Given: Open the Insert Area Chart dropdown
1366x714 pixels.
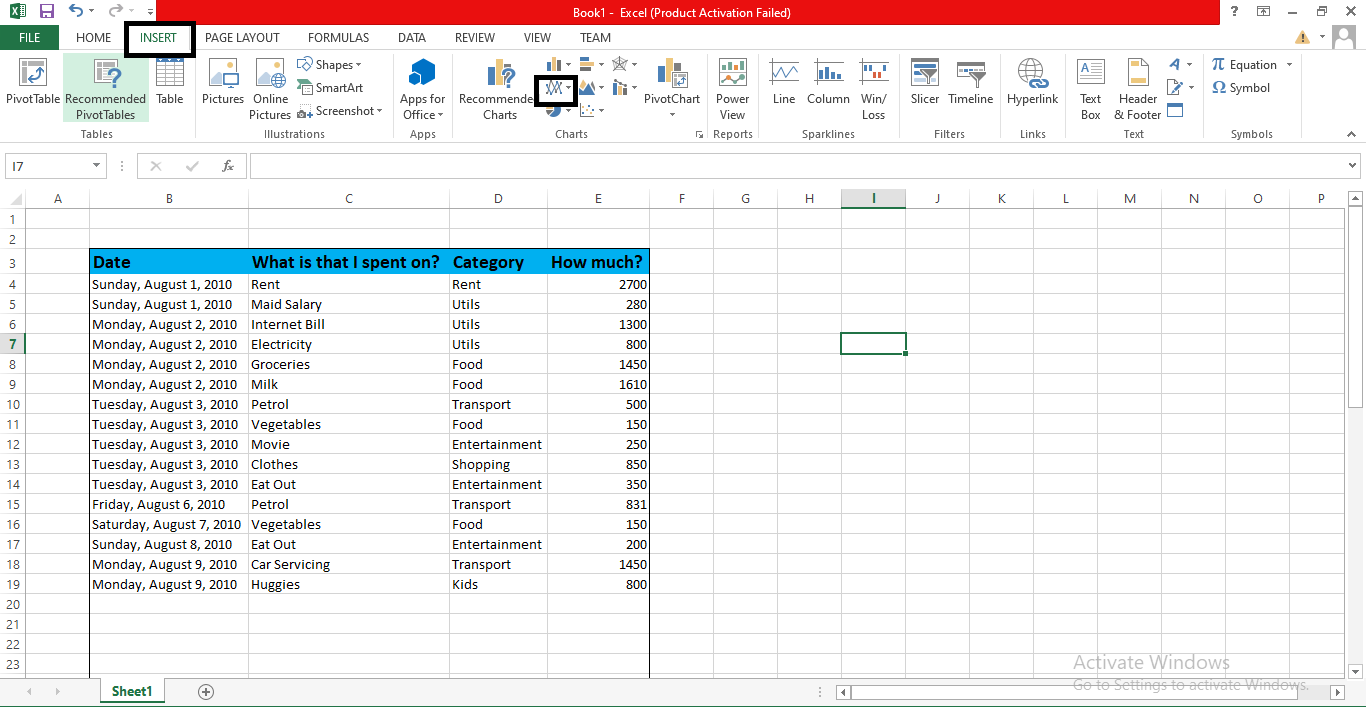Looking at the screenshot, I should (591, 88).
